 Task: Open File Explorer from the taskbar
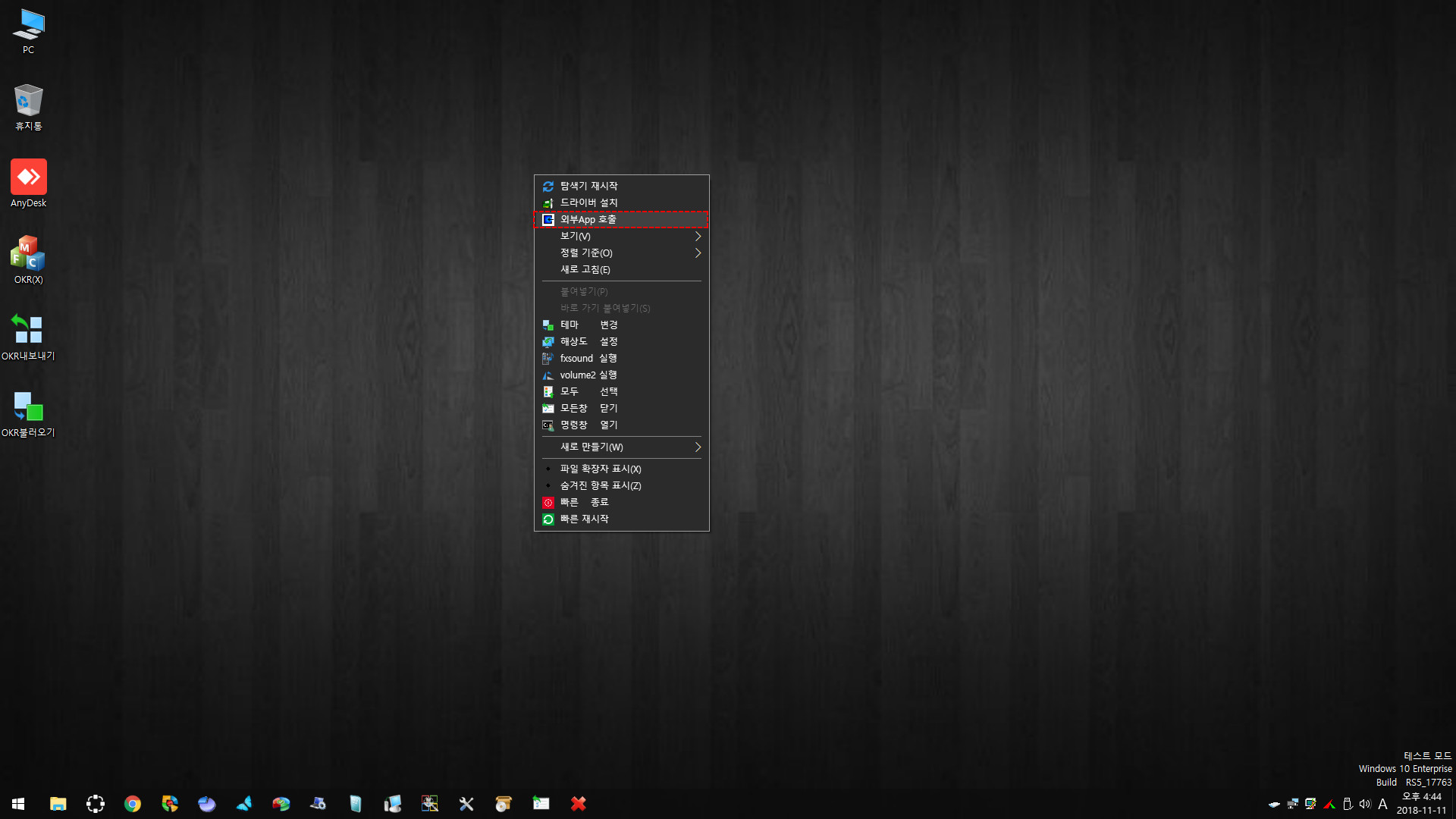58,804
